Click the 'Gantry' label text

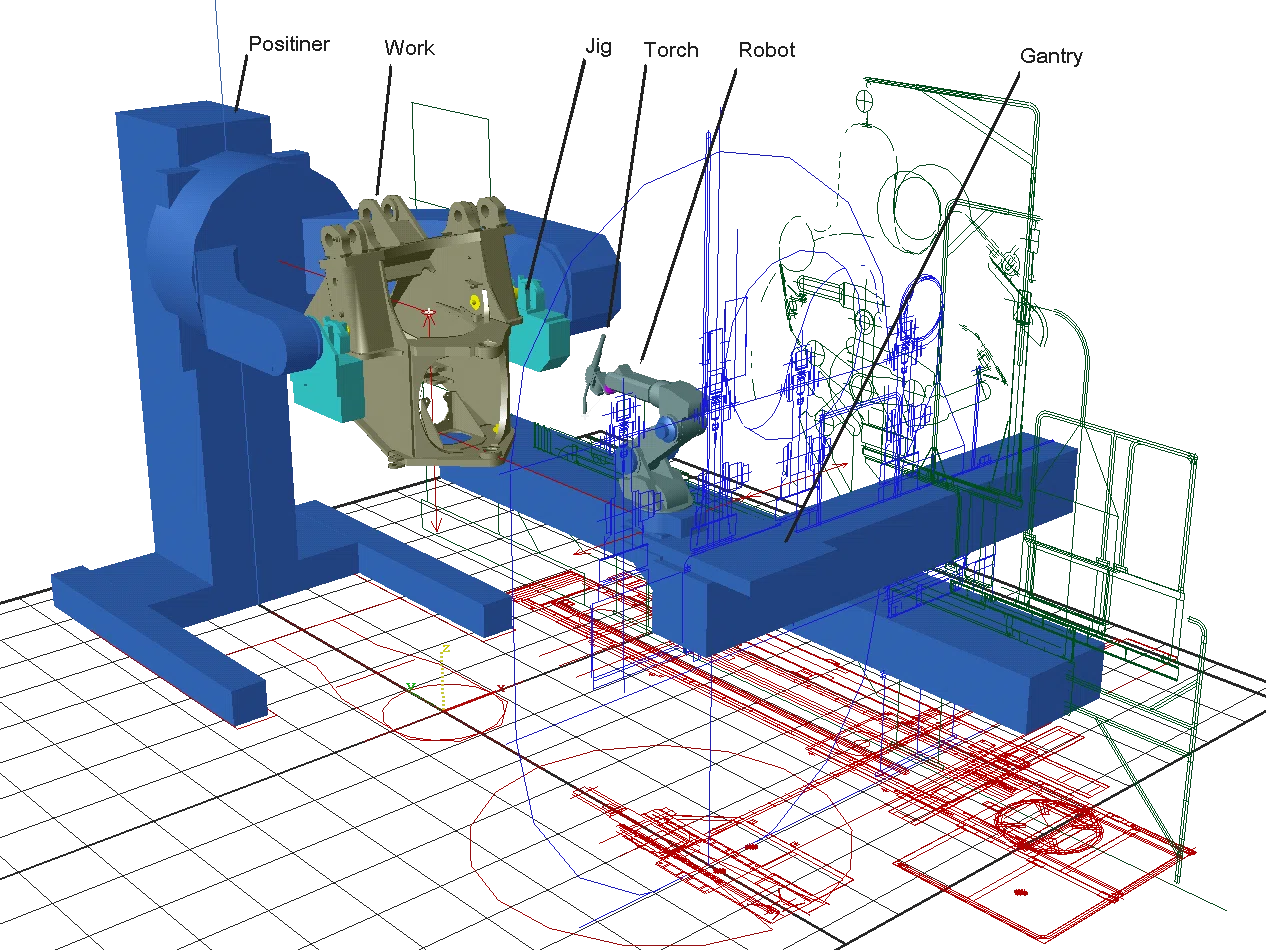click(x=1051, y=56)
